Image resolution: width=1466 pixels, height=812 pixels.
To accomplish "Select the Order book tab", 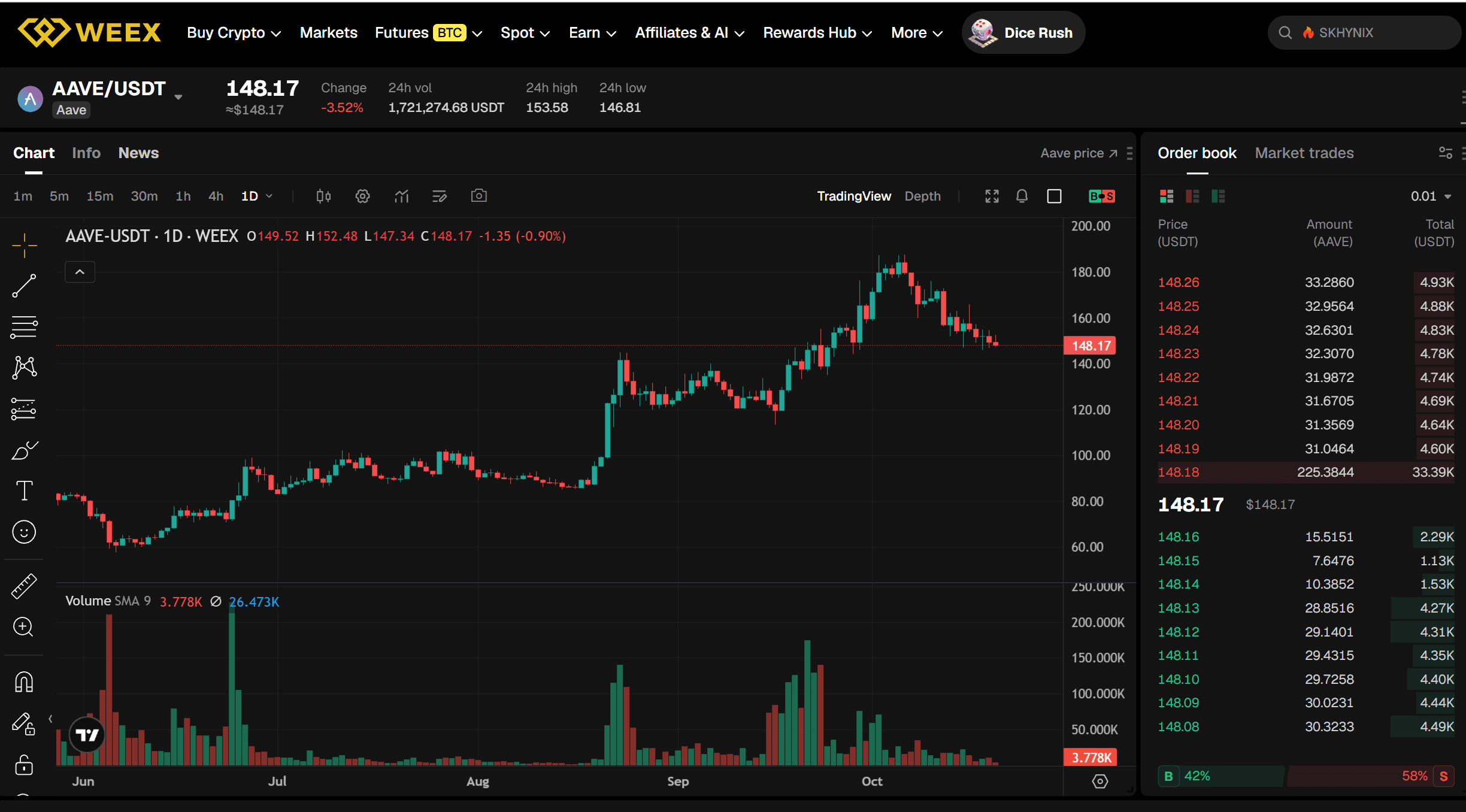I will [x=1197, y=153].
